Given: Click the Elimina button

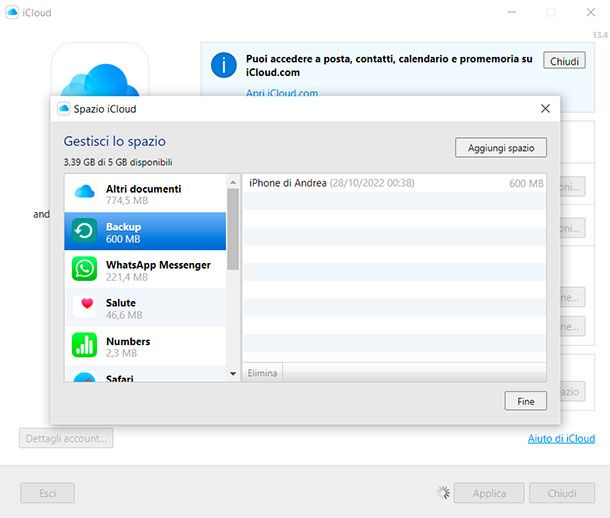Looking at the screenshot, I should tap(262, 373).
